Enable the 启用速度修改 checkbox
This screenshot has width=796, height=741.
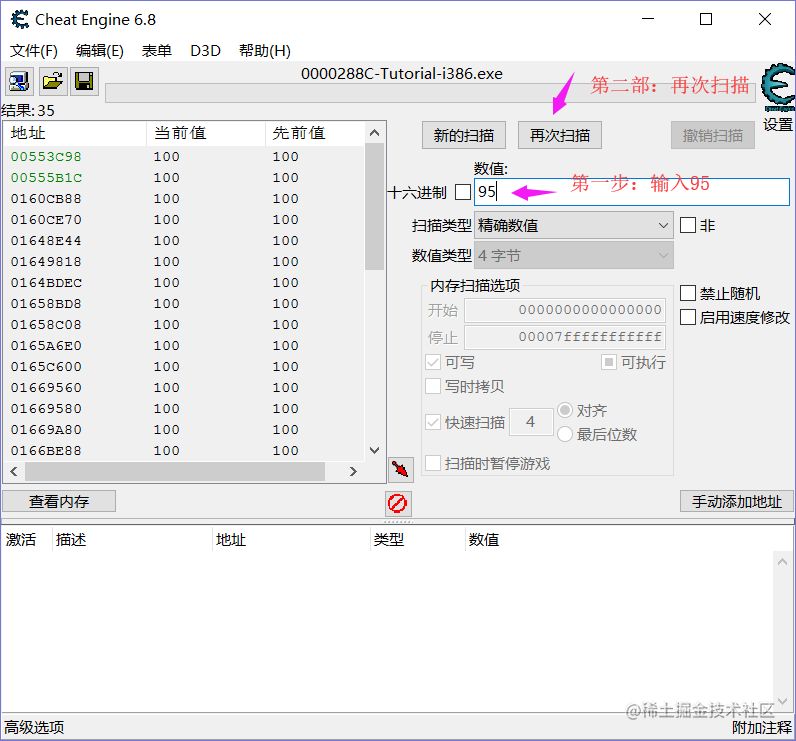tap(687, 317)
